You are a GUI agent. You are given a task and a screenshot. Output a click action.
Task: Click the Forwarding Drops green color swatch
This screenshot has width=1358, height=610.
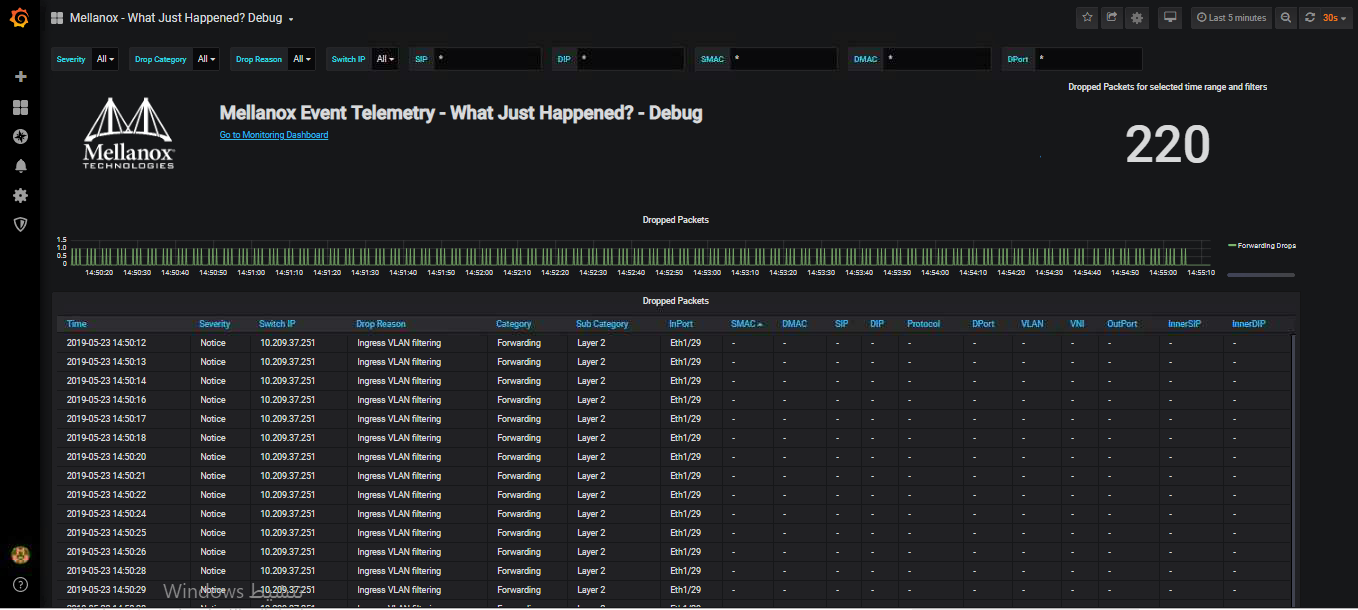pyautogui.click(x=1231, y=245)
